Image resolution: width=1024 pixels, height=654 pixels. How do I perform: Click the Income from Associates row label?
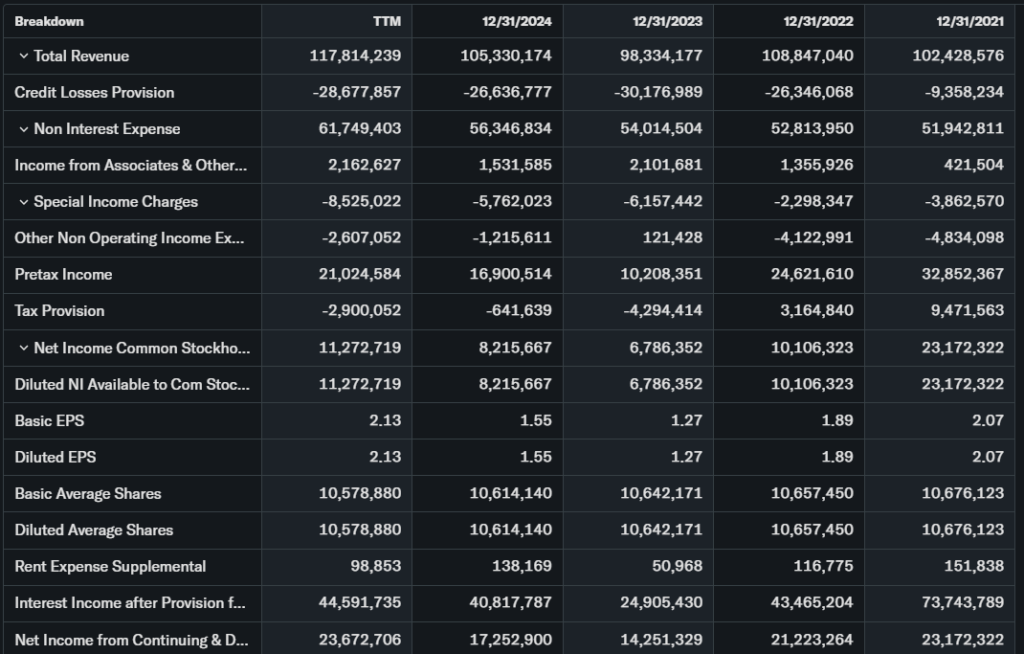pyautogui.click(x=130, y=166)
